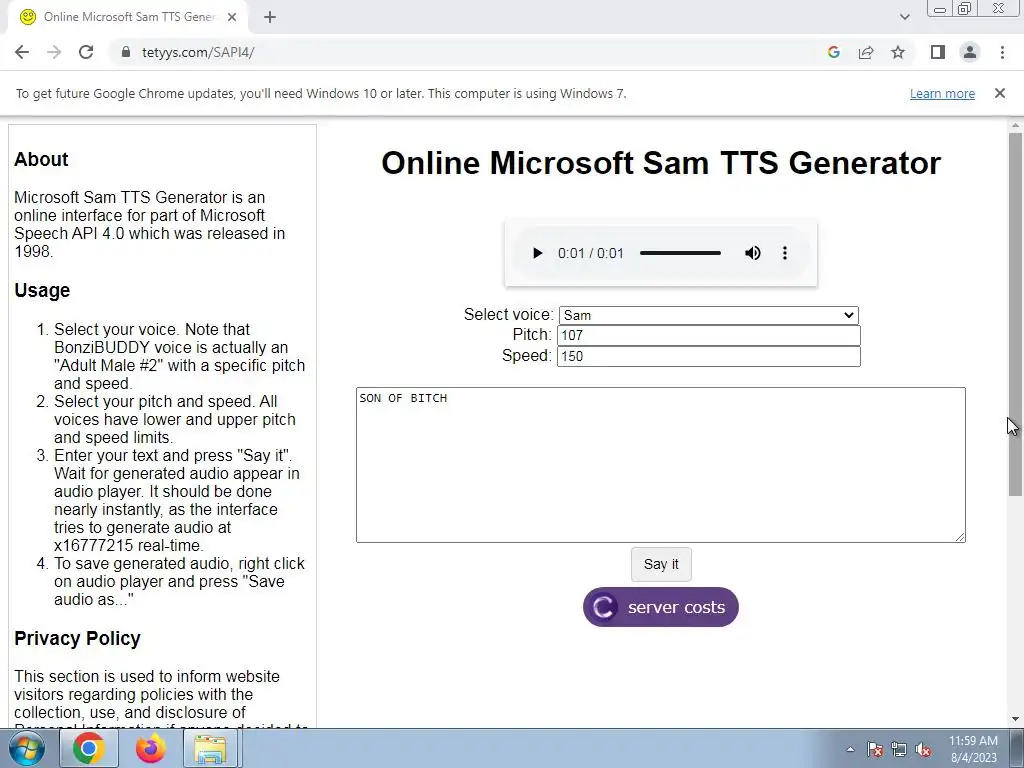The height and width of the screenshot is (768, 1024).
Task: Open the tab search chevron
Action: [x=904, y=17]
